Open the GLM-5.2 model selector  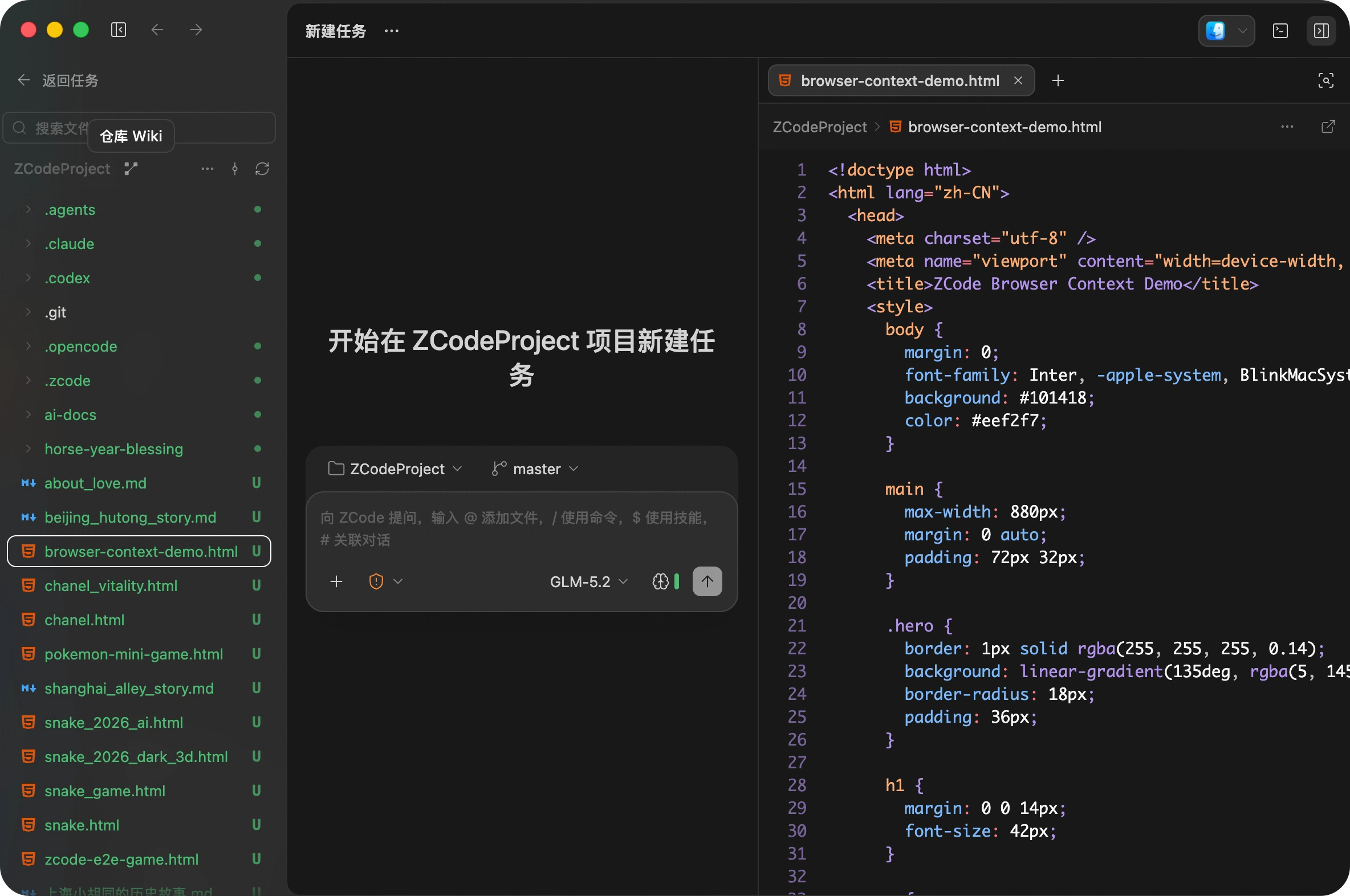point(589,582)
